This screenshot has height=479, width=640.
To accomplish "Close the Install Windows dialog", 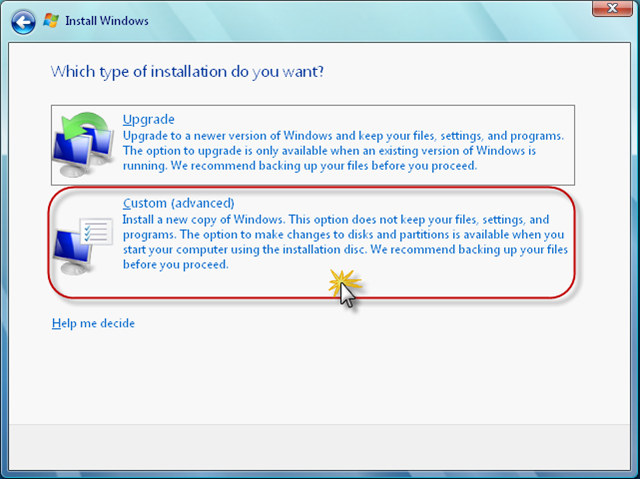I will (x=612, y=8).
